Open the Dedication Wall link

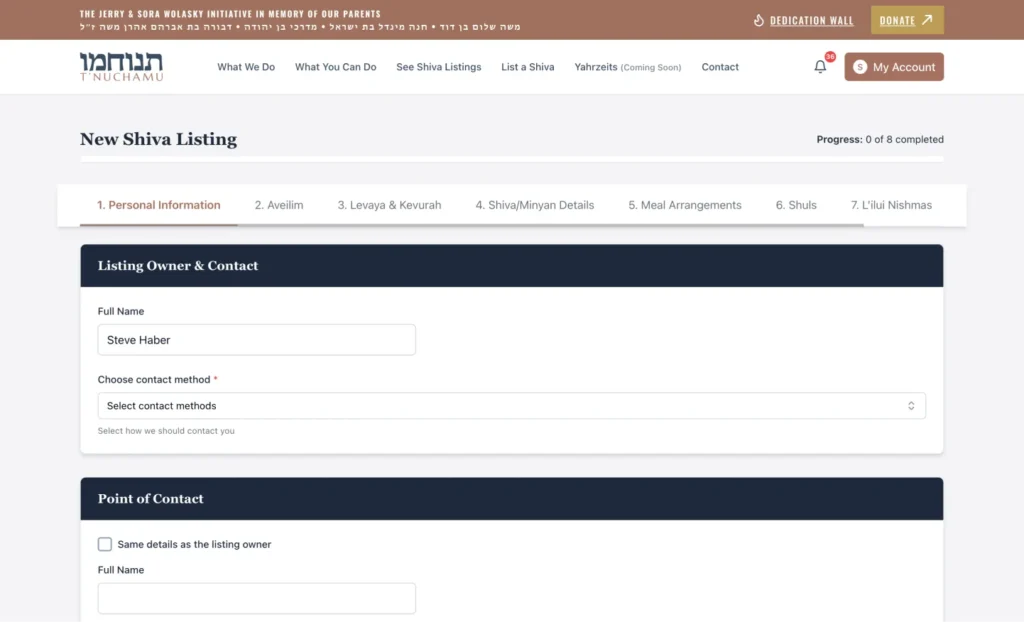point(811,20)
